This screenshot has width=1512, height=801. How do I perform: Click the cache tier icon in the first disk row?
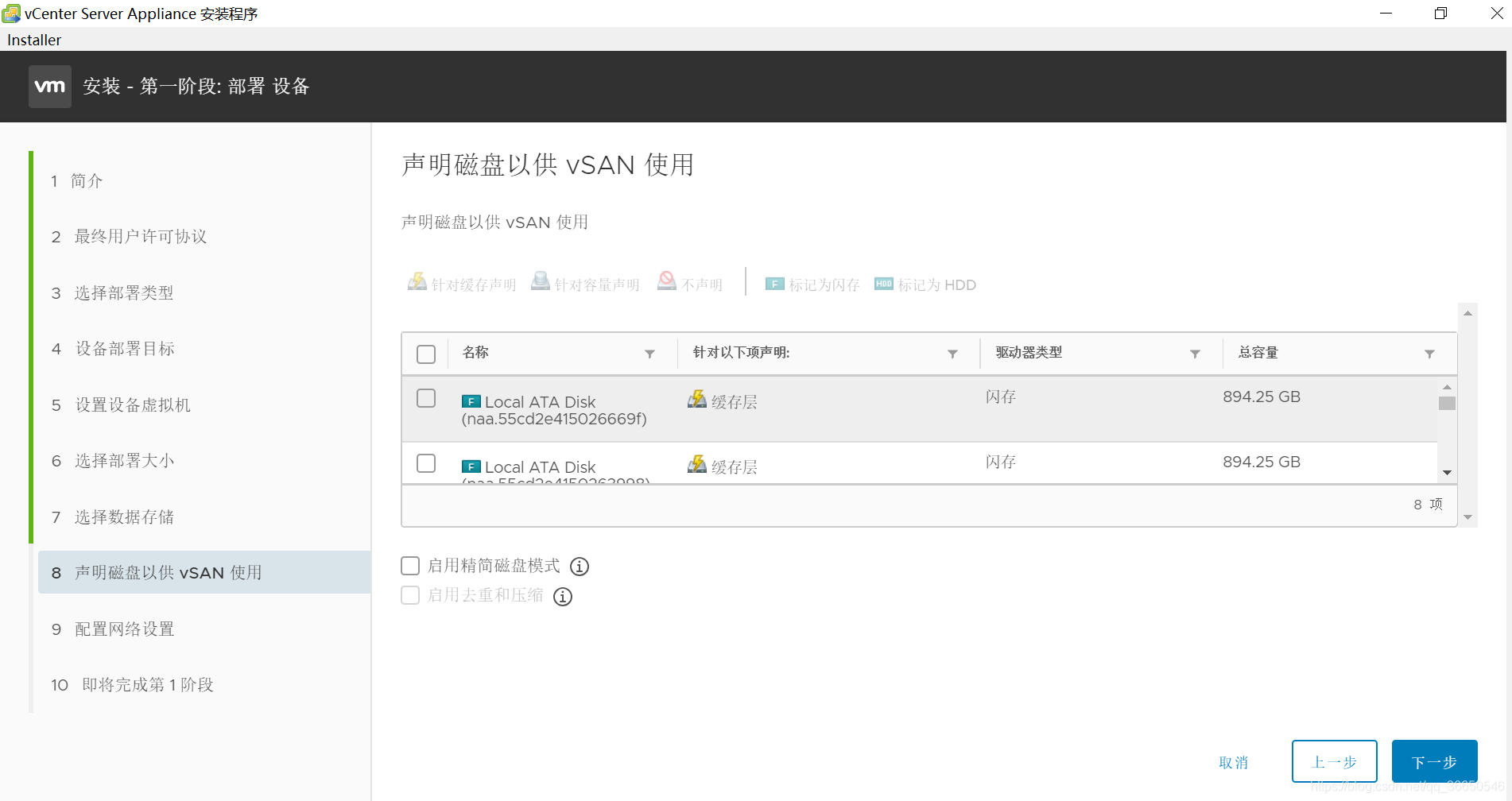point(697,399)
